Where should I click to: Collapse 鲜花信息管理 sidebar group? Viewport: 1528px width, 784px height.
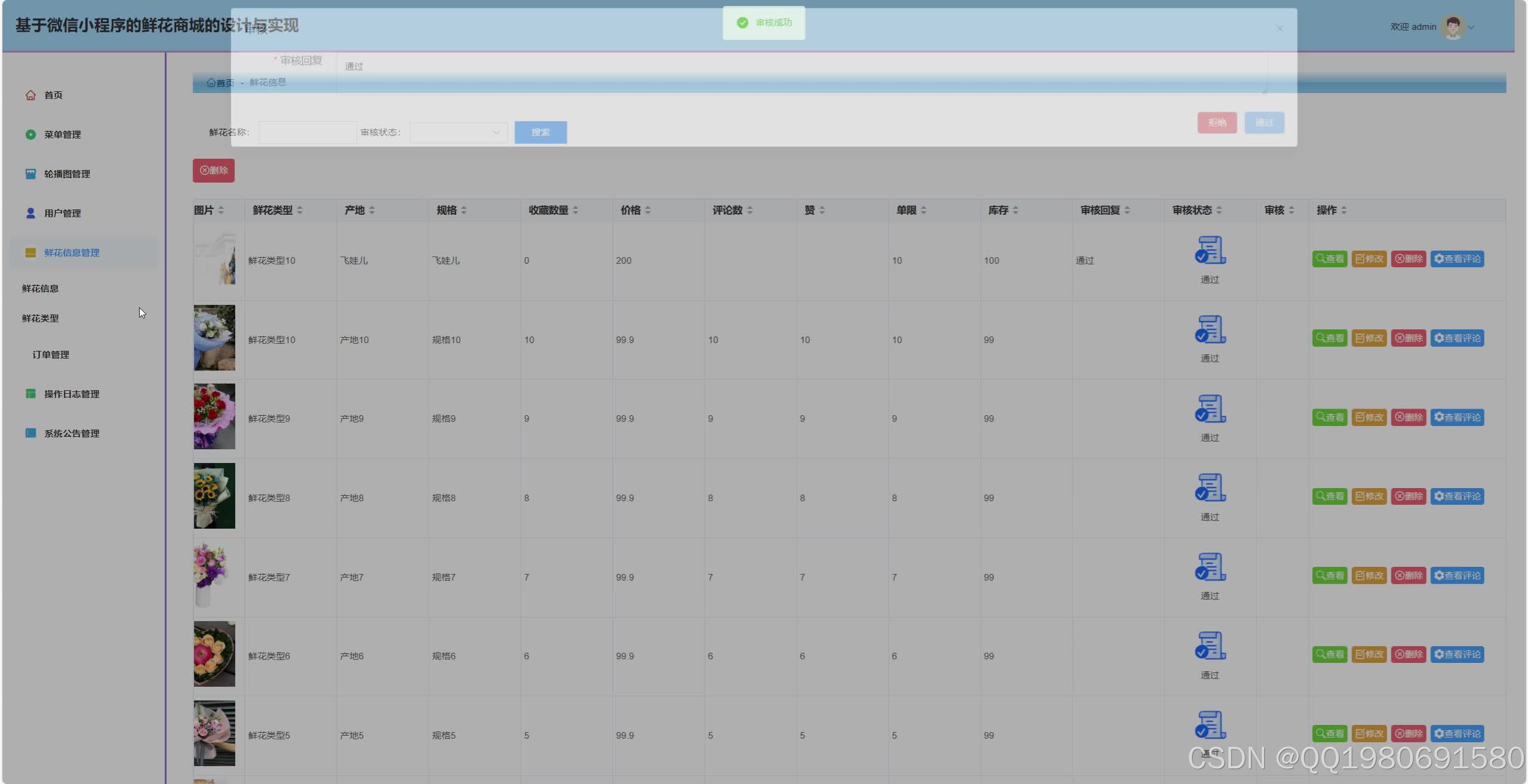(x=72, y=252)
